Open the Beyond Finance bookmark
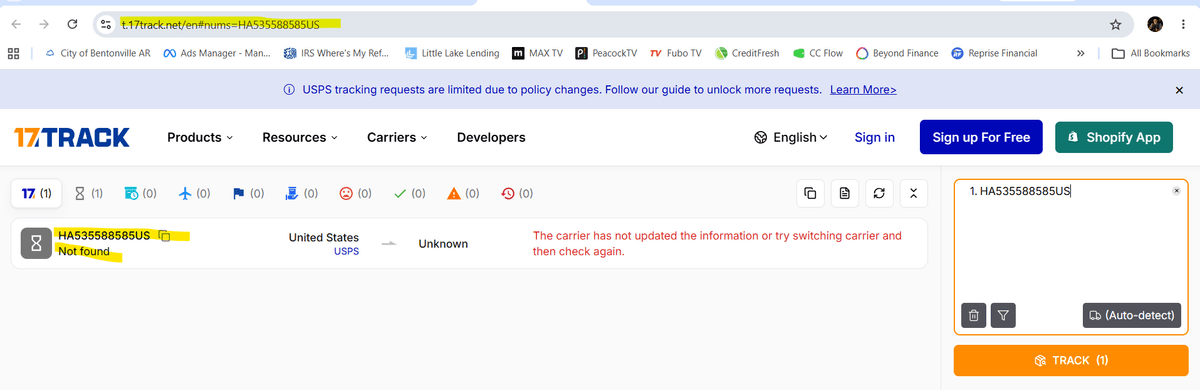 [897, 53]
